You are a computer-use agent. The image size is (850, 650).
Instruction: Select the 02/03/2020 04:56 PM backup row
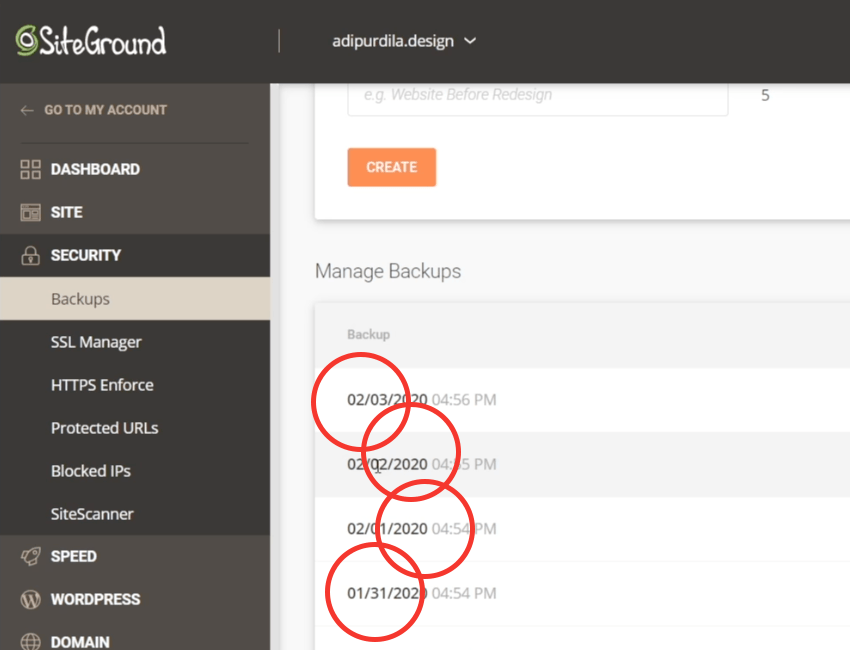pos(582,400)
